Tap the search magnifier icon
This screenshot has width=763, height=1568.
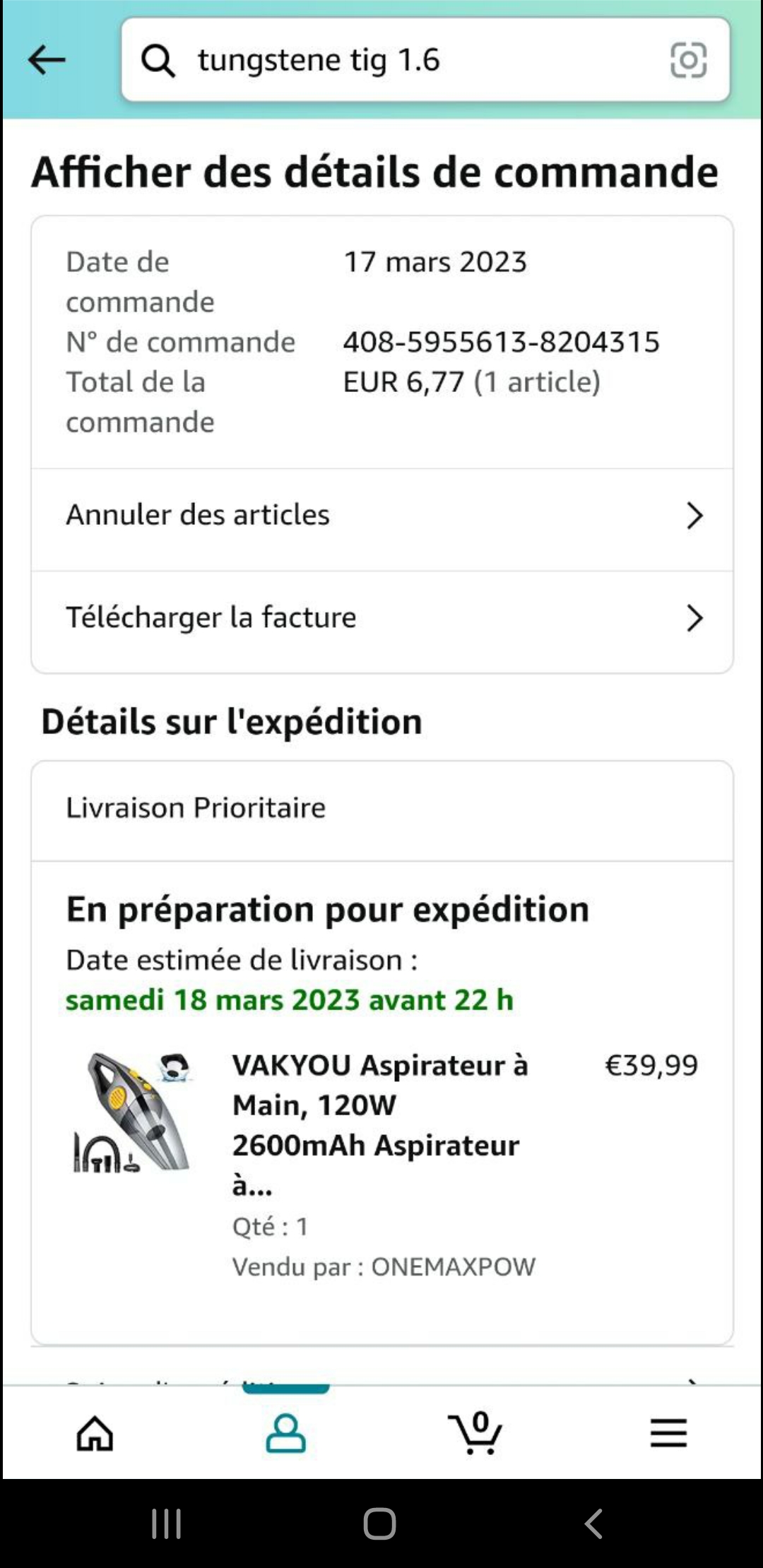pyautogui.click(x=158, y=60)
